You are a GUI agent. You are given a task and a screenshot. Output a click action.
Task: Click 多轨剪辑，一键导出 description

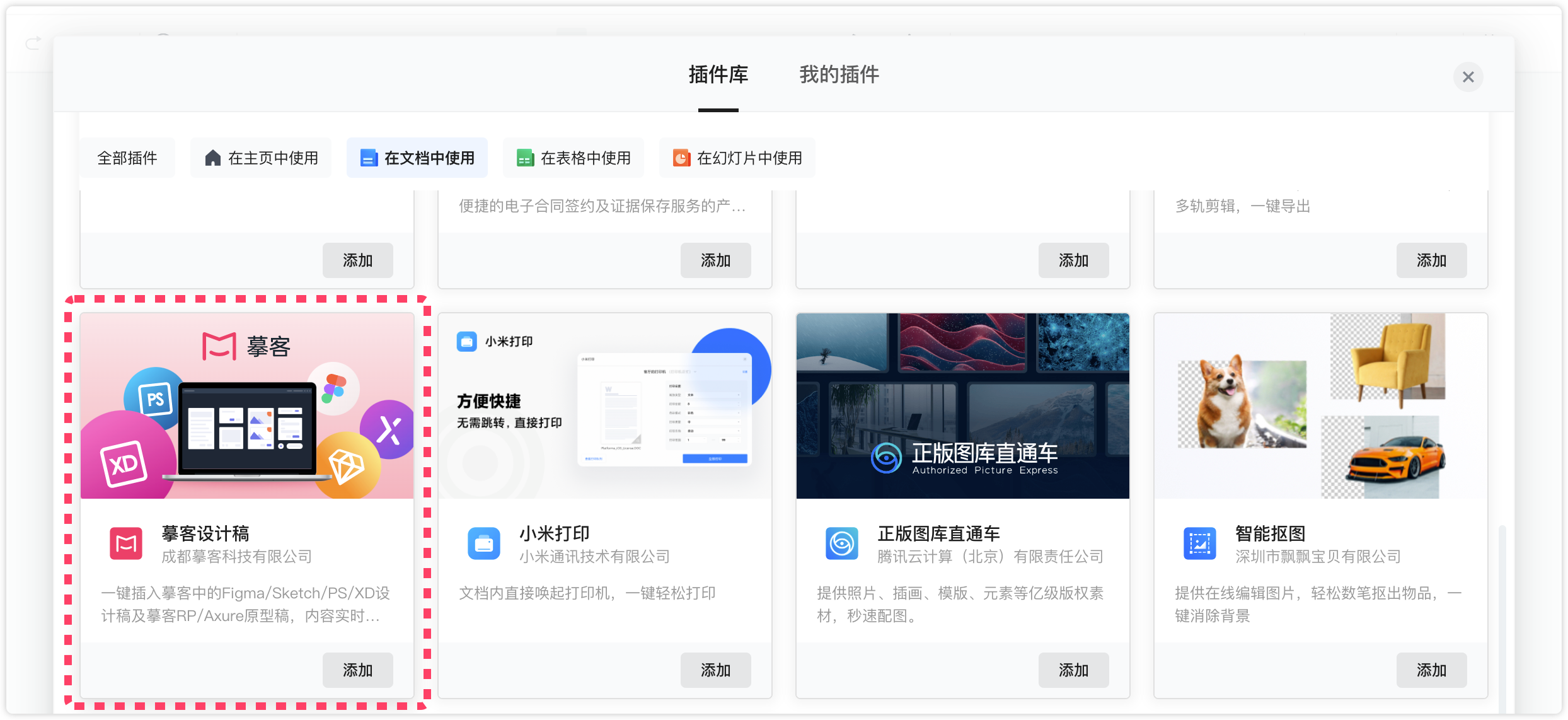(1243, 206)
